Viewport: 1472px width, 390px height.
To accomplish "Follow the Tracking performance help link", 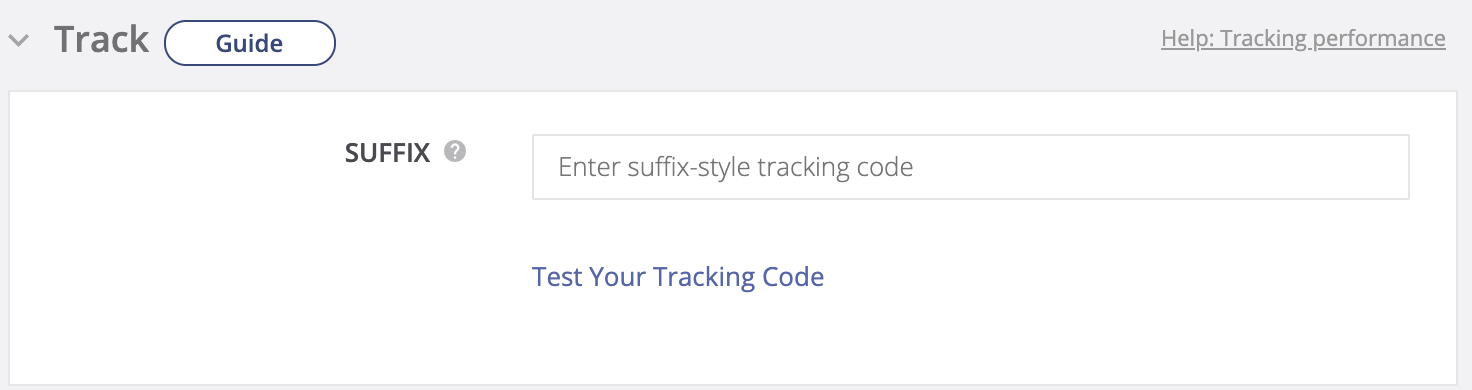I will tap(1303, 39).
